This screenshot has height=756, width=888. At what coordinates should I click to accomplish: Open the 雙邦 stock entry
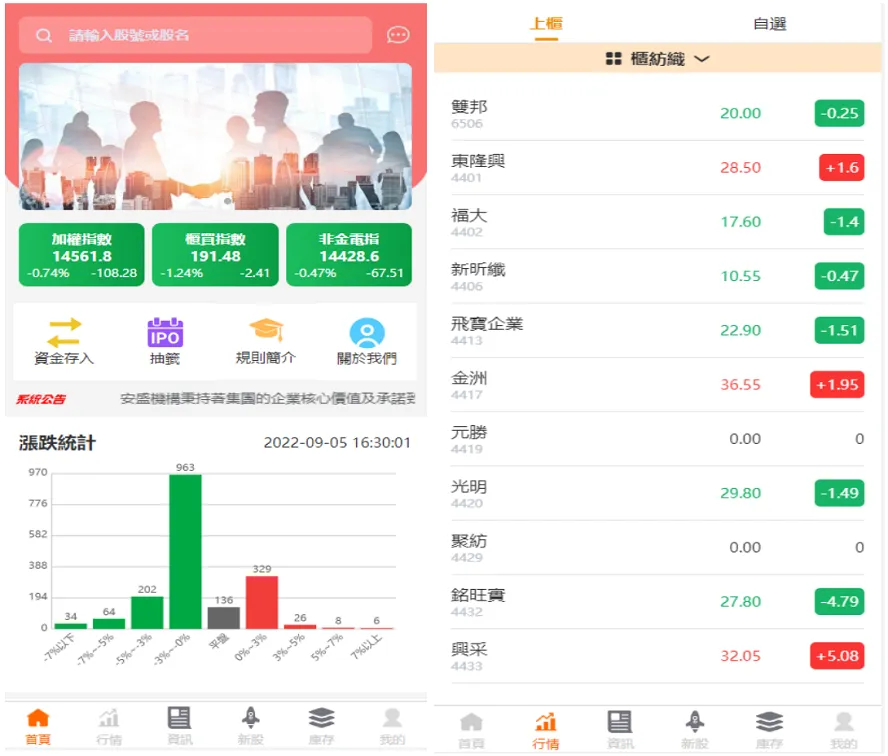coord(660,112)
